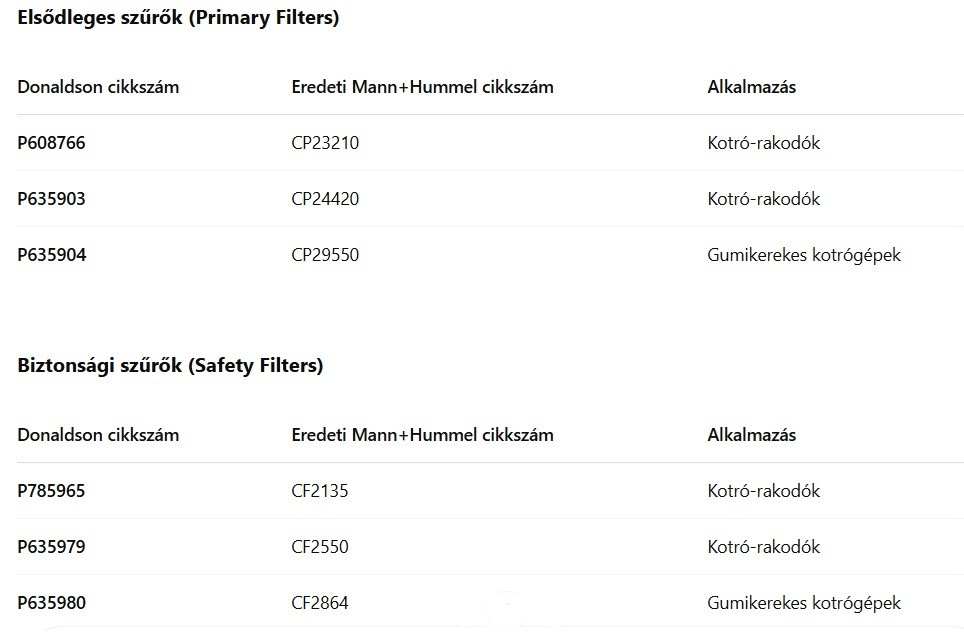This screenshot has width=964, height=638.
Task: Click Kotró-rakodók application in the P785965 row
Action: coord(763,491)
